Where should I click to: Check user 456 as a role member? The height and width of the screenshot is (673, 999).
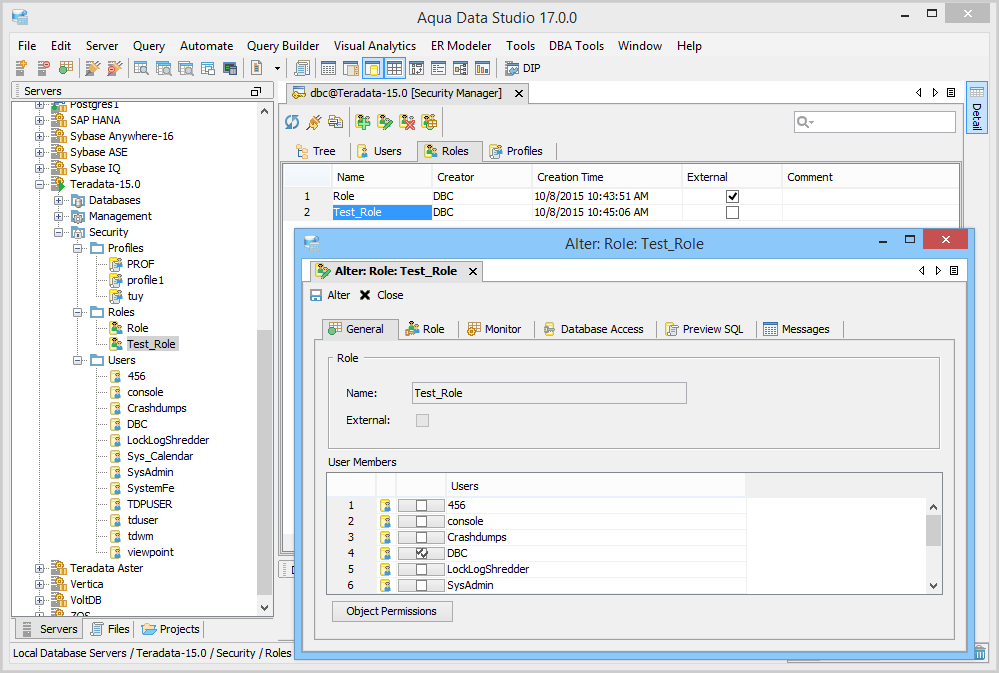(421, 505)
